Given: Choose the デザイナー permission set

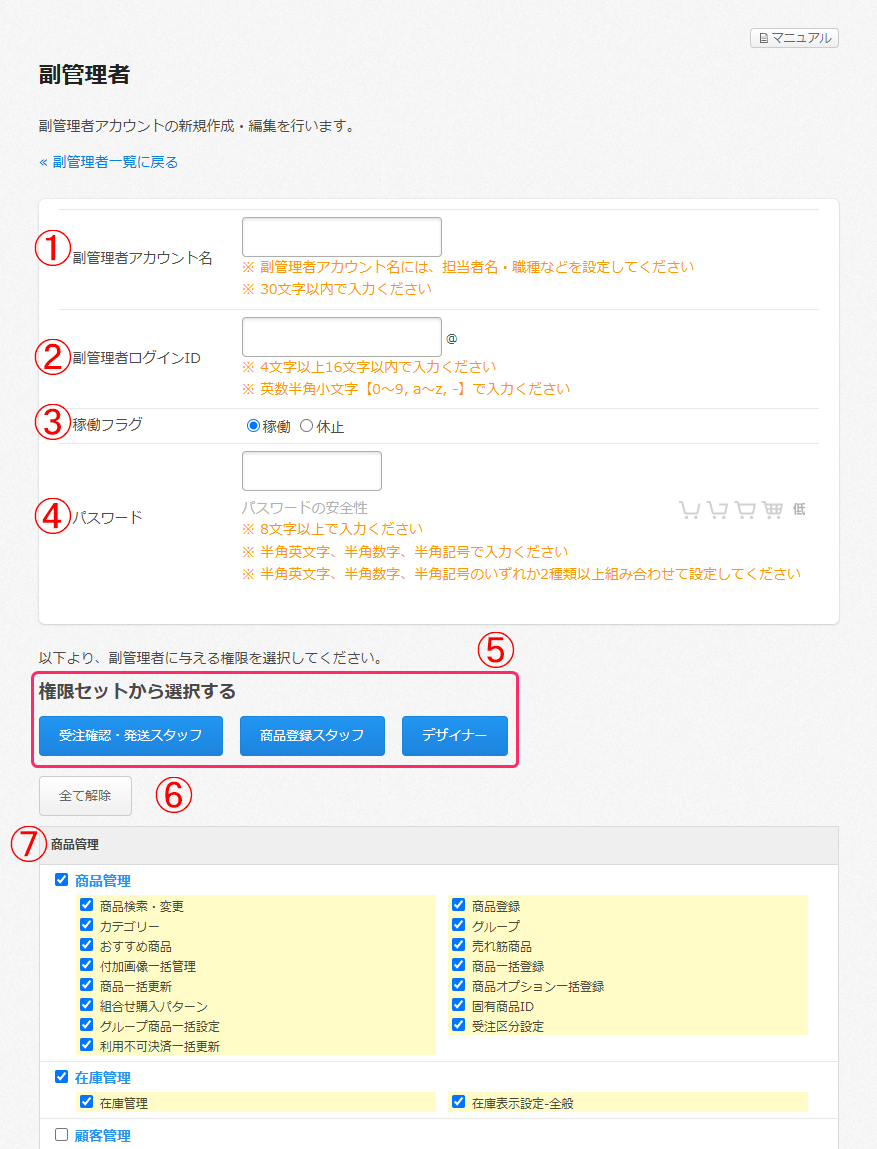Looking at the screenshot, I should (454, 736).
